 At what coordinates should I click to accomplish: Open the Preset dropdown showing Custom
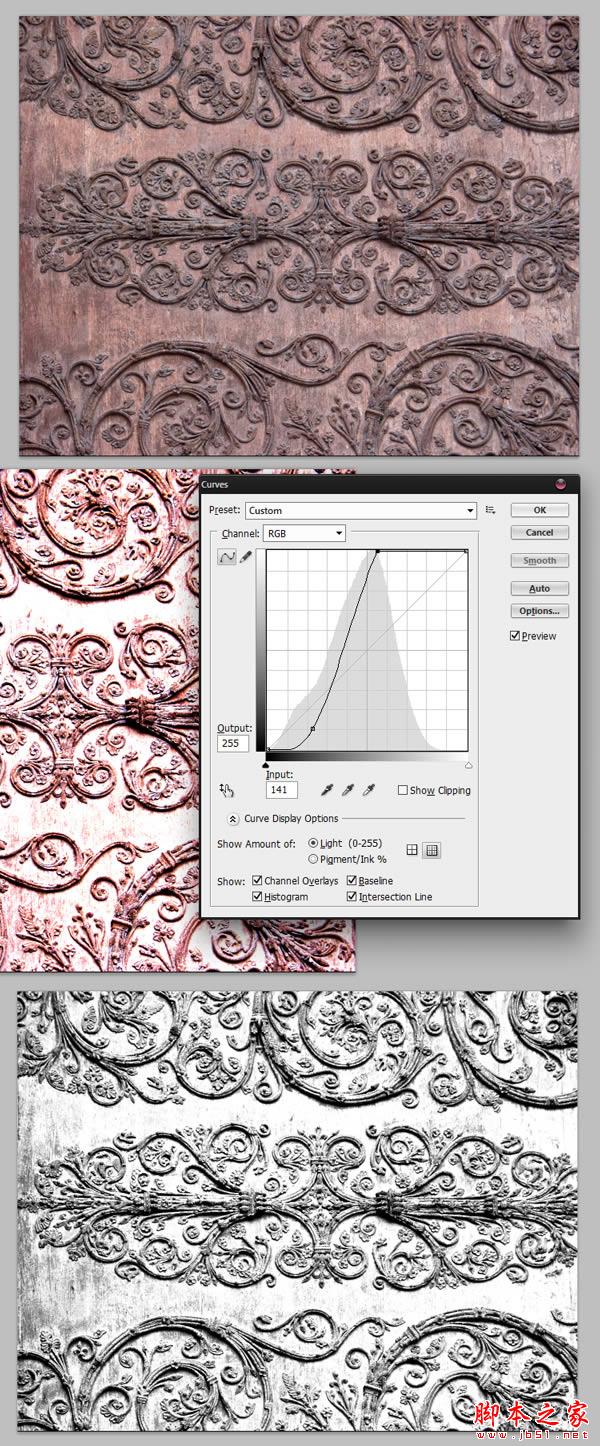[361, 510]
